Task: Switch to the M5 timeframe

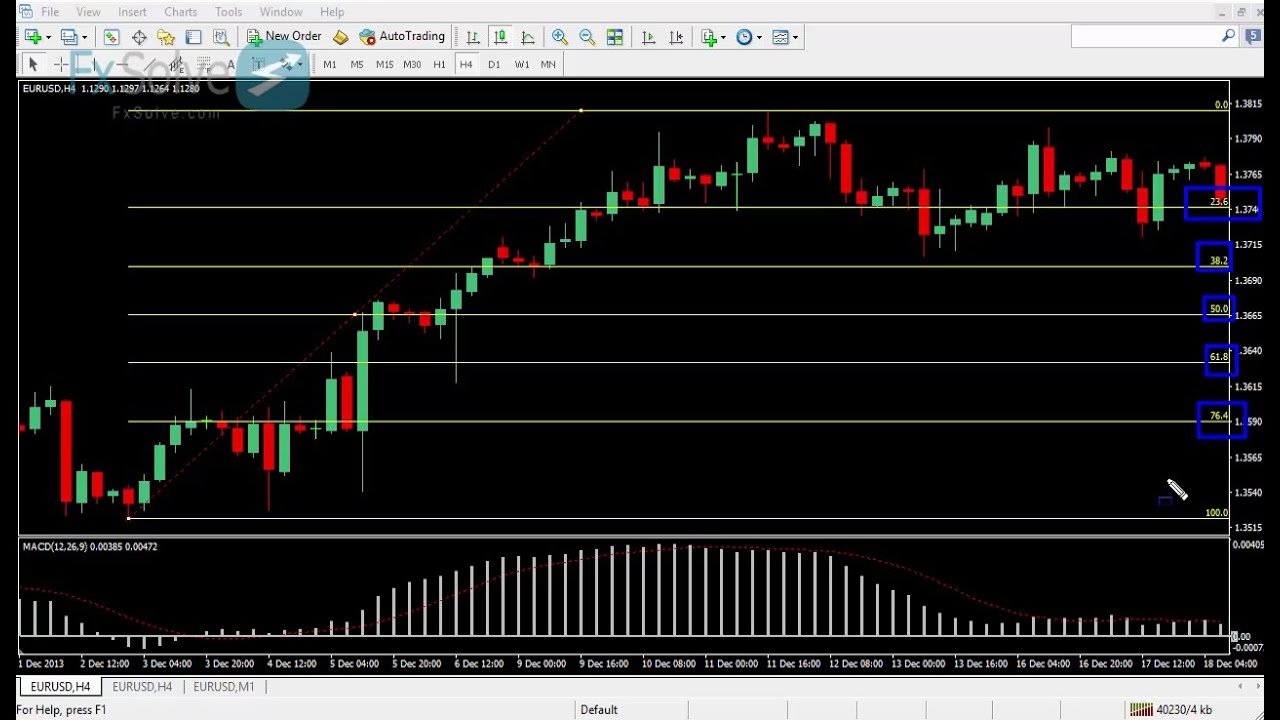Action: (357, 64)
